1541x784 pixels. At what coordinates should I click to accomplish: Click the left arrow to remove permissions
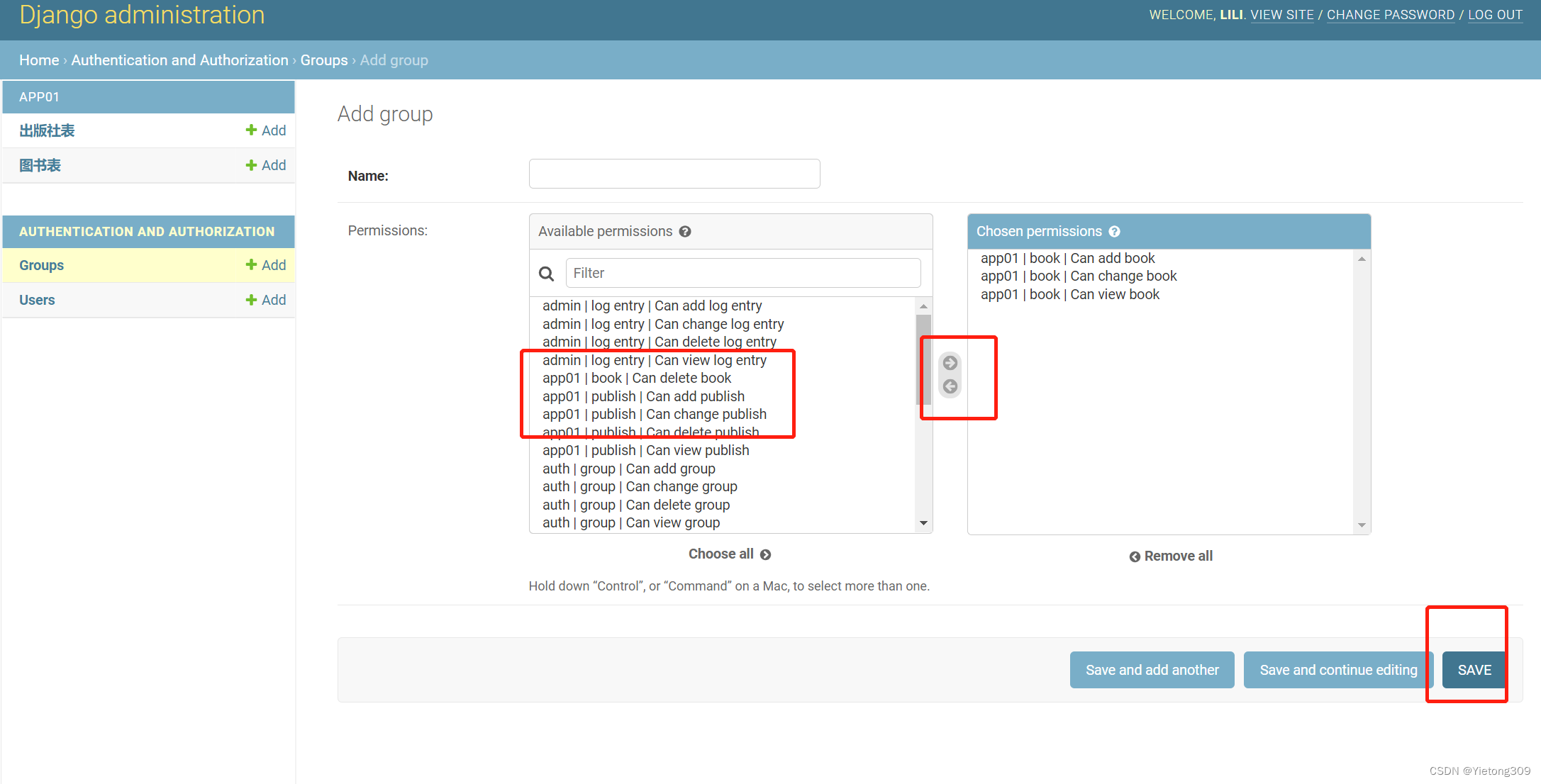950,386
